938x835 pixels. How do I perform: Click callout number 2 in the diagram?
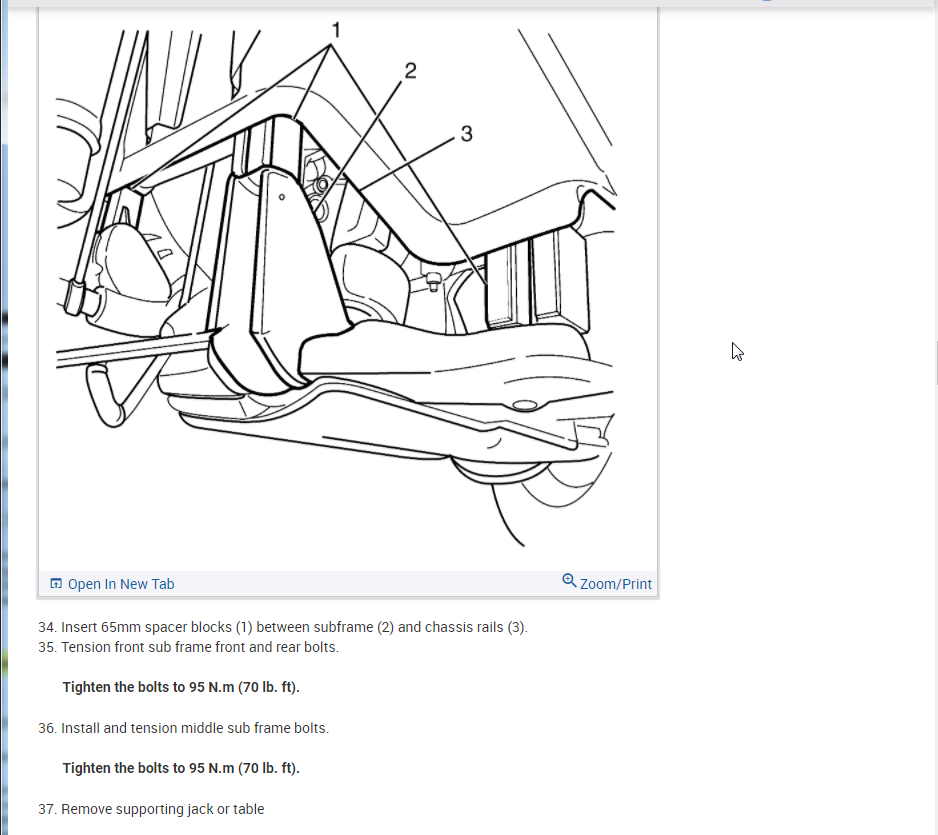(x=410, y=71)
